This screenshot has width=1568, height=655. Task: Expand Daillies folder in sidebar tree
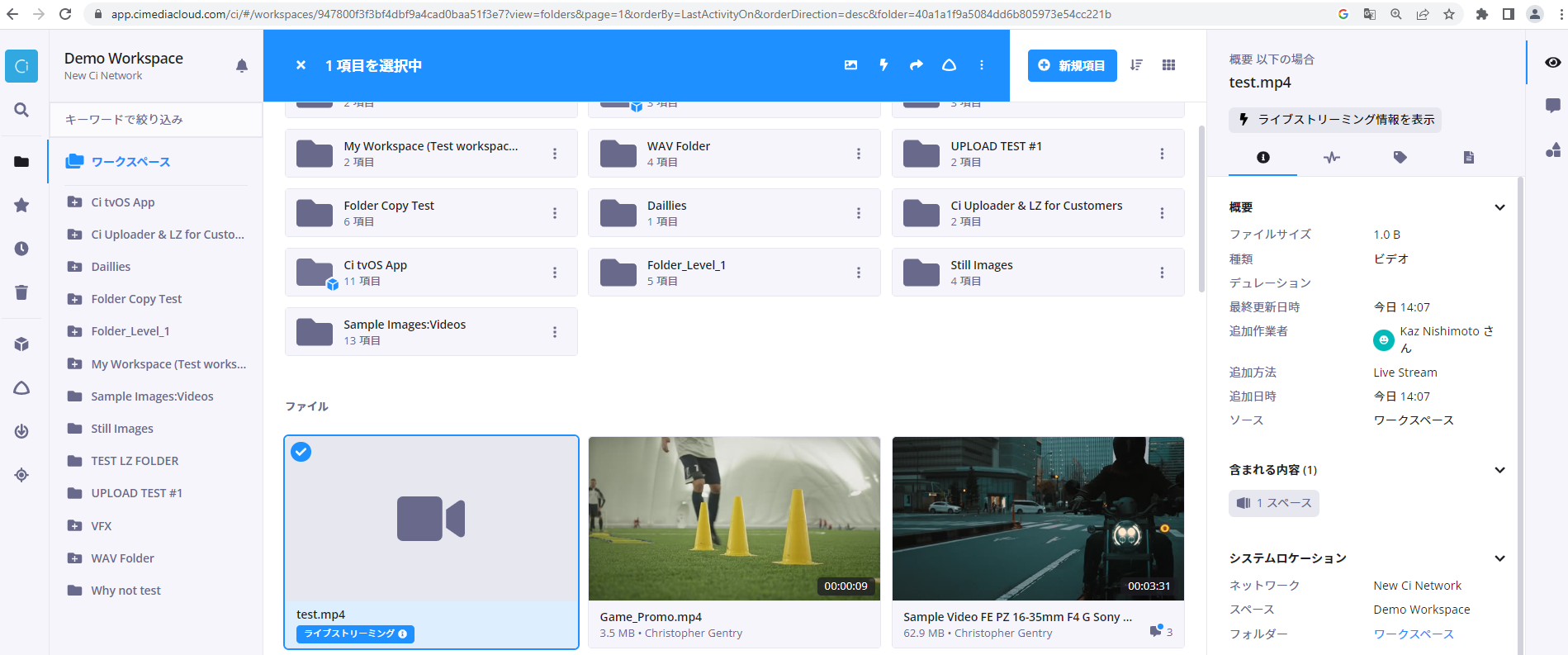point(74,267)
